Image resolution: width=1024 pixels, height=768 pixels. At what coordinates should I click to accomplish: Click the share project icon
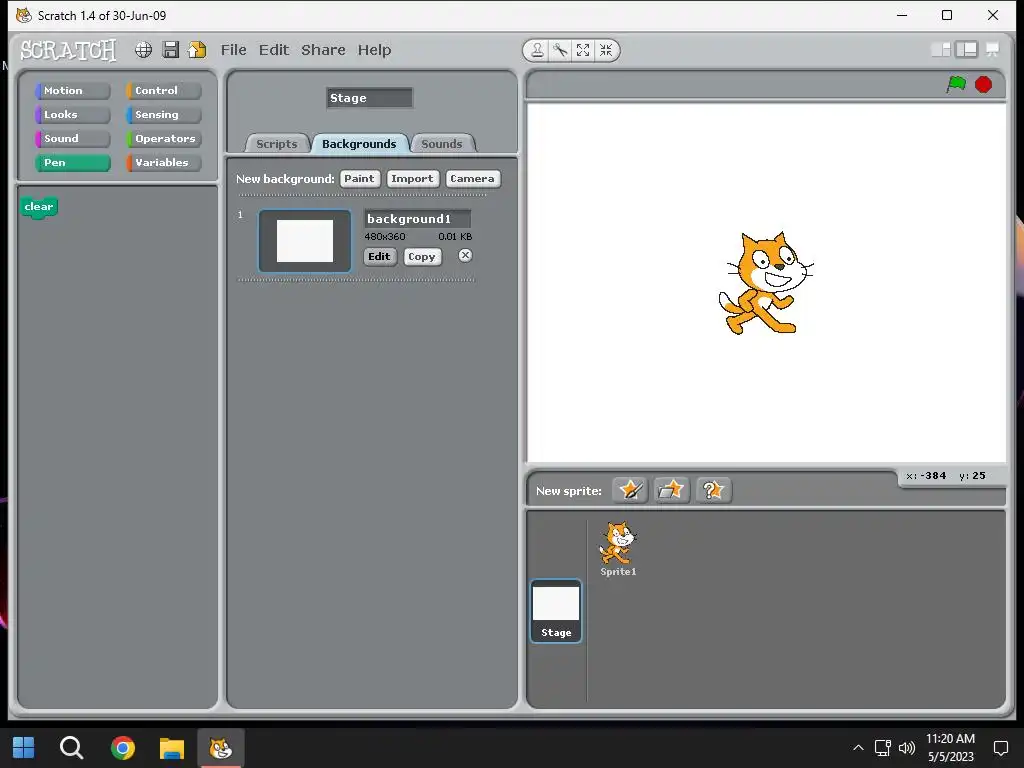tap(197, 50)
